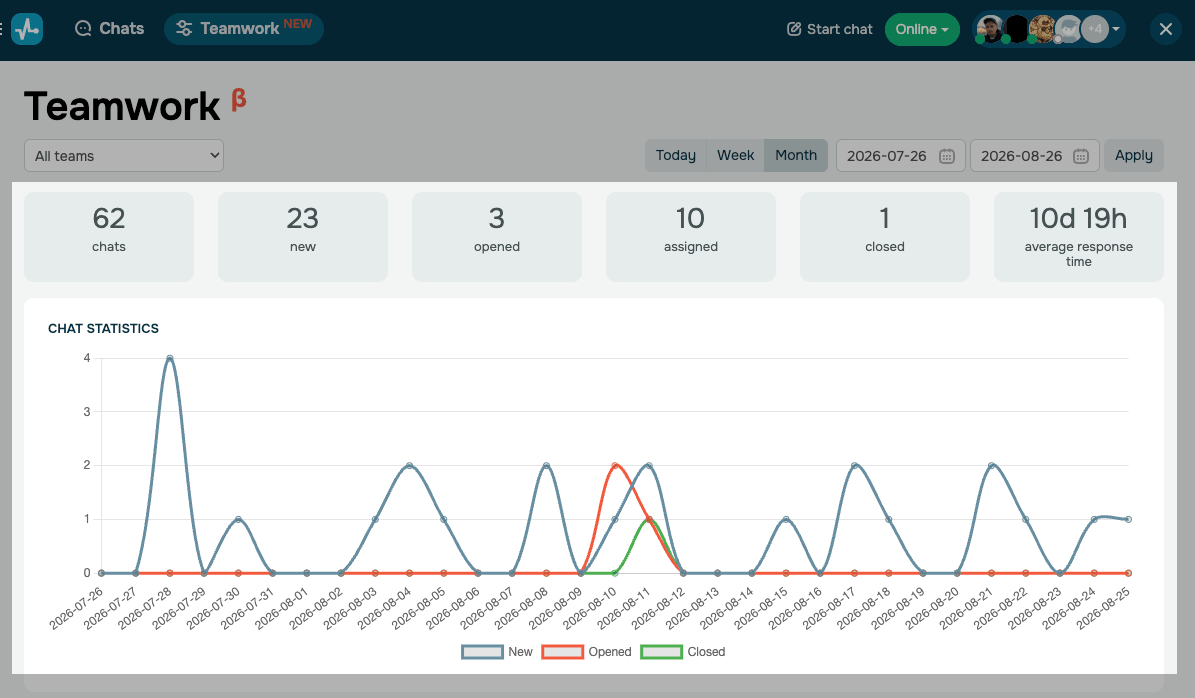The width and height of the screenshot is (1195, 698).
Task: Click the Closed series peak data point
Action: pyautogui.click(x=649, y=519)
